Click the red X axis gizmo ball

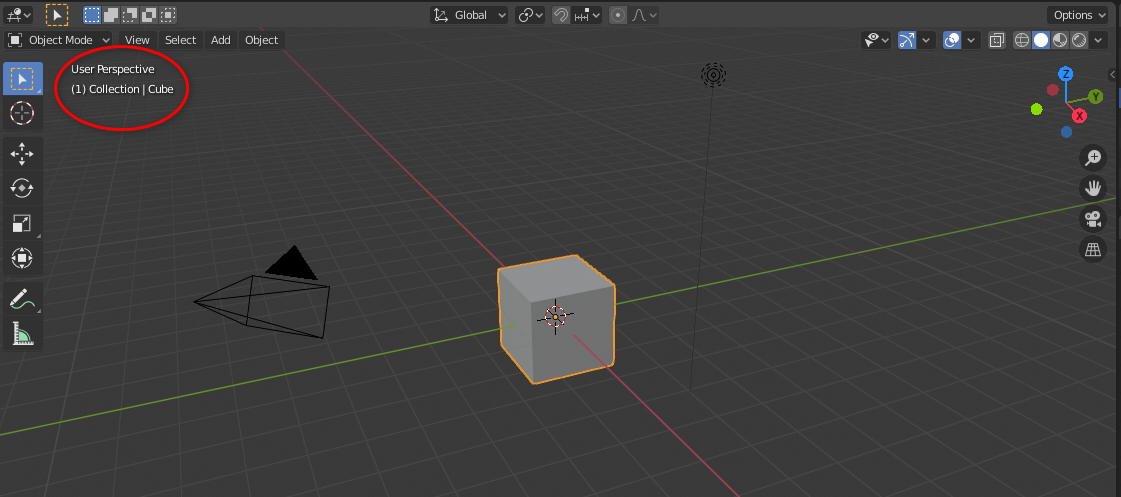click(1079, 116)
